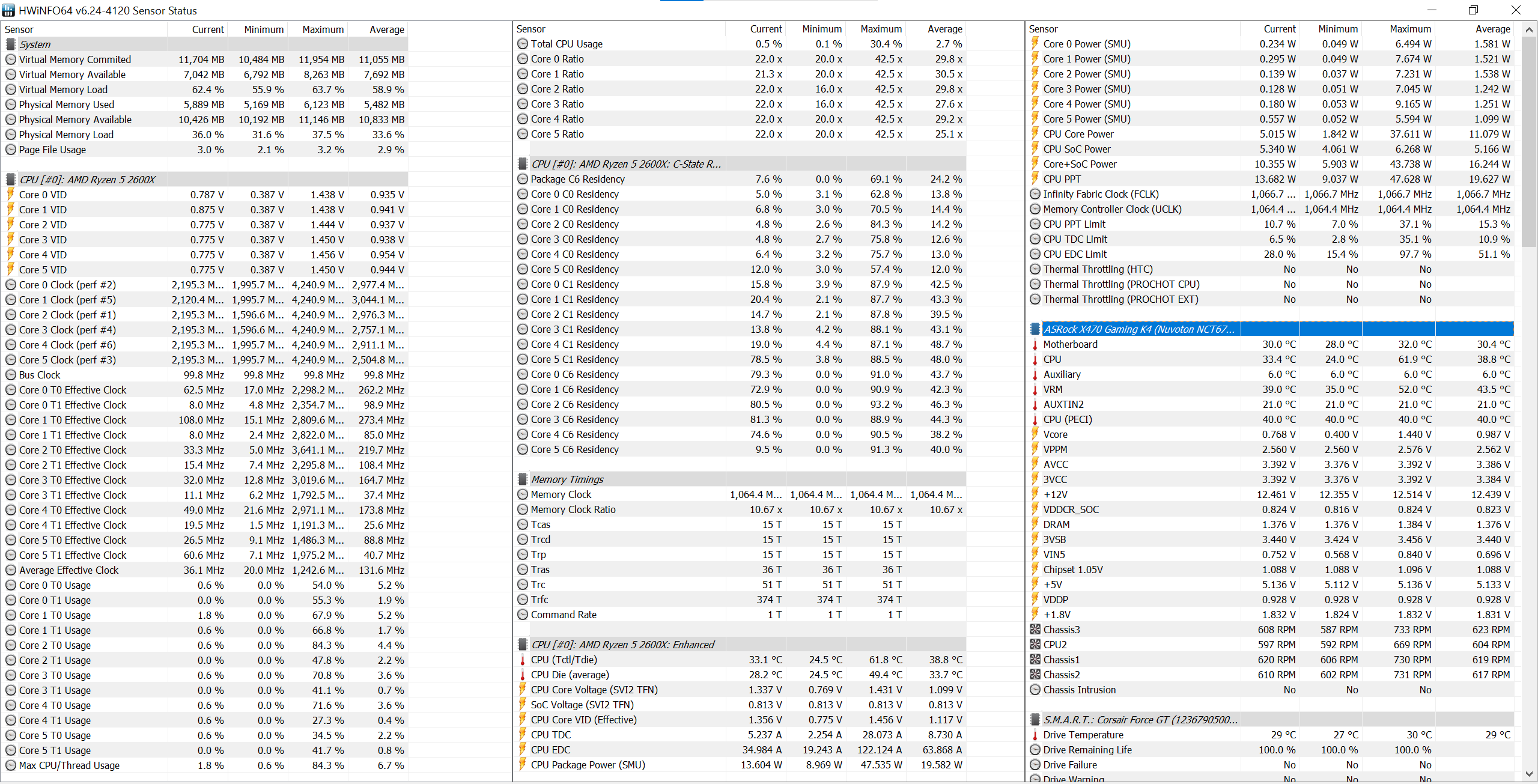Image resolution: width=1538 pixels, height=784 pixels.
Task: Click the Sensor column header in middle panel
Action: 531,29
